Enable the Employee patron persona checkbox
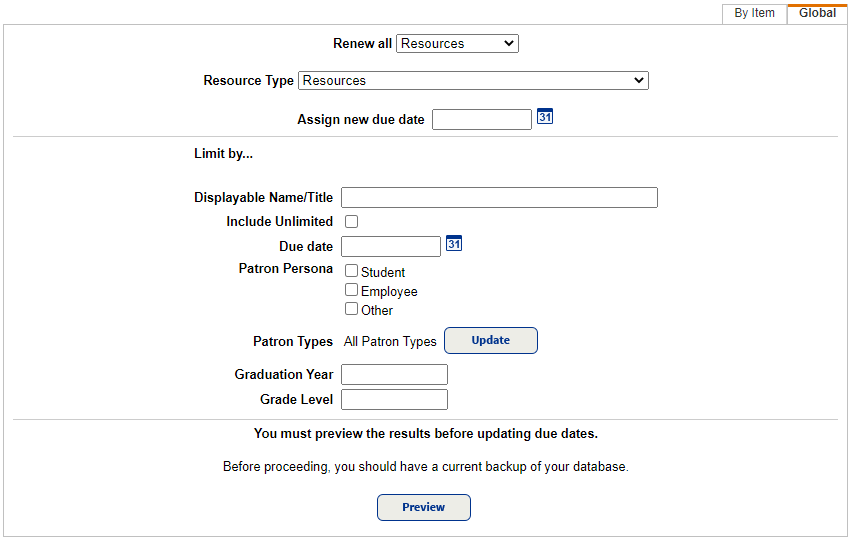 [x=352, y=290]
